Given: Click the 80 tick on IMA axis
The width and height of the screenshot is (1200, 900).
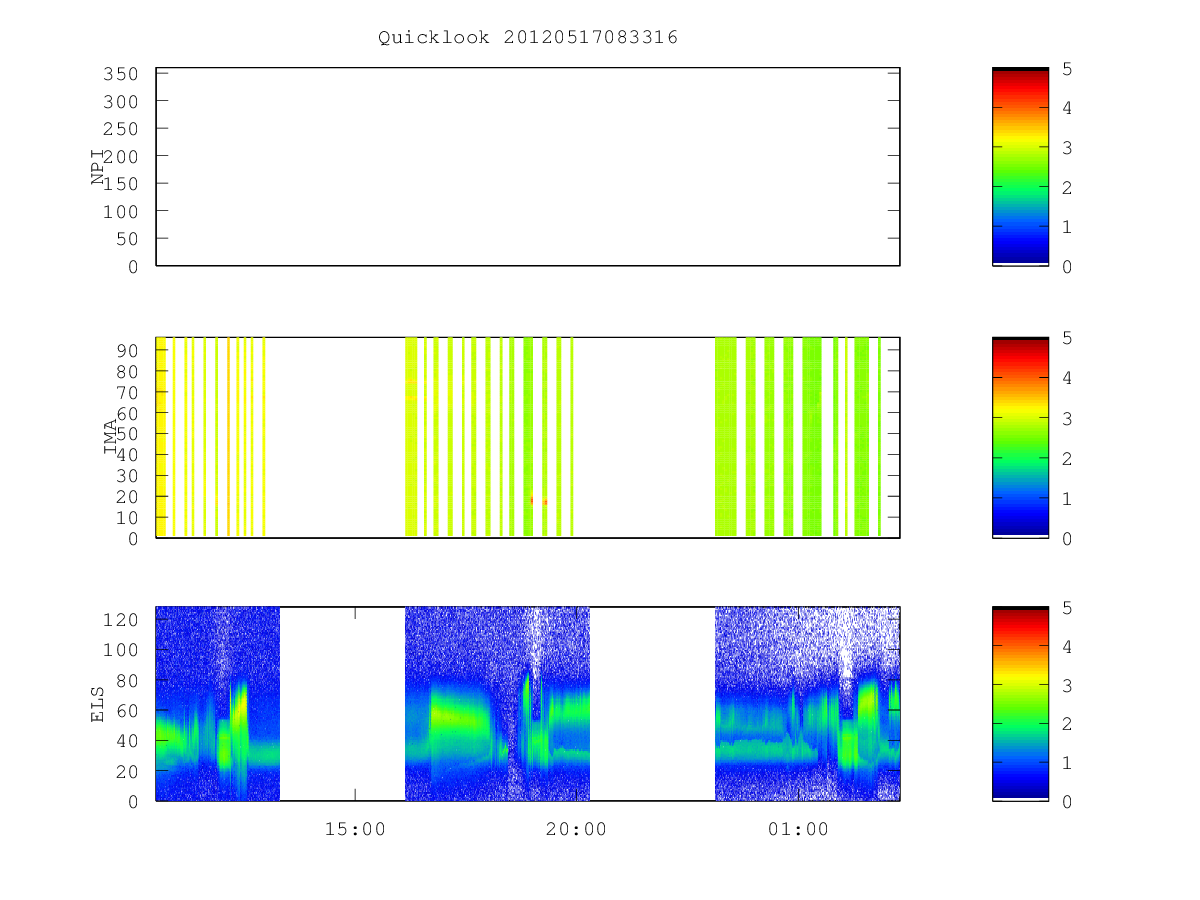Looking at the screenshot, I should click(x=127, y=371).
